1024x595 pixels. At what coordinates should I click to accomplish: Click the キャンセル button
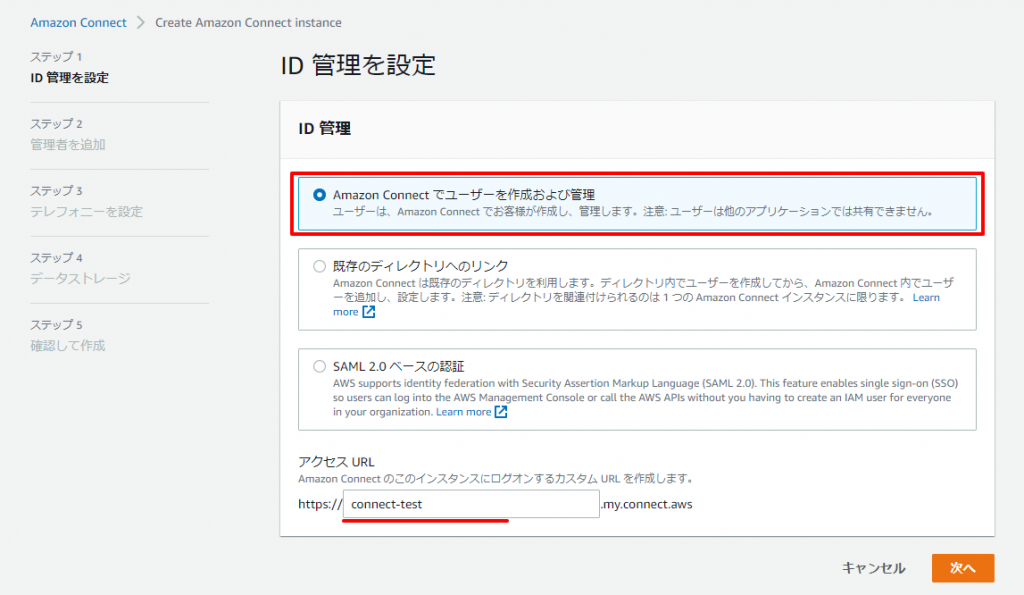[x=873, y=568]
